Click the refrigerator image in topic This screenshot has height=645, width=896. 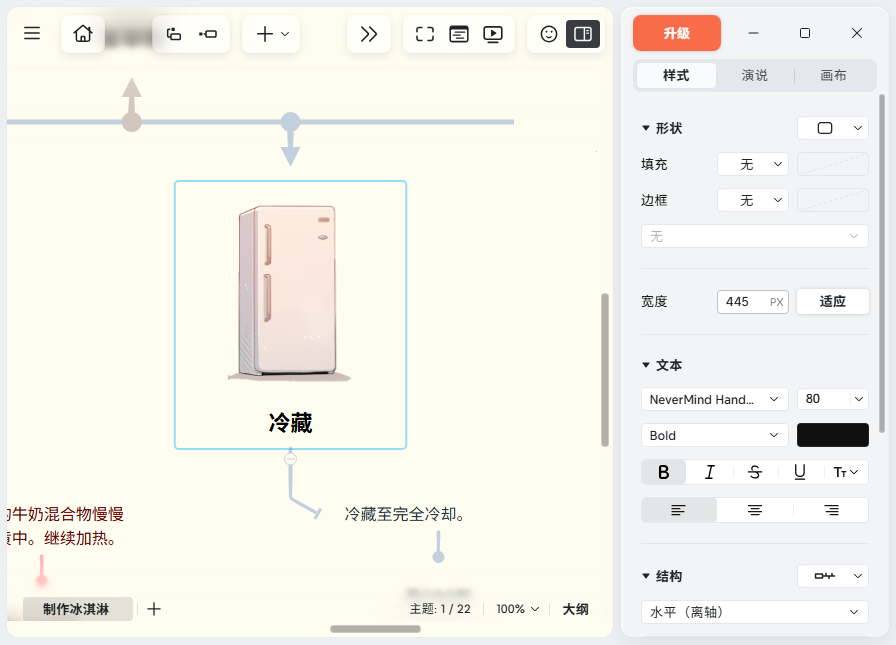[x=289, y=293]
